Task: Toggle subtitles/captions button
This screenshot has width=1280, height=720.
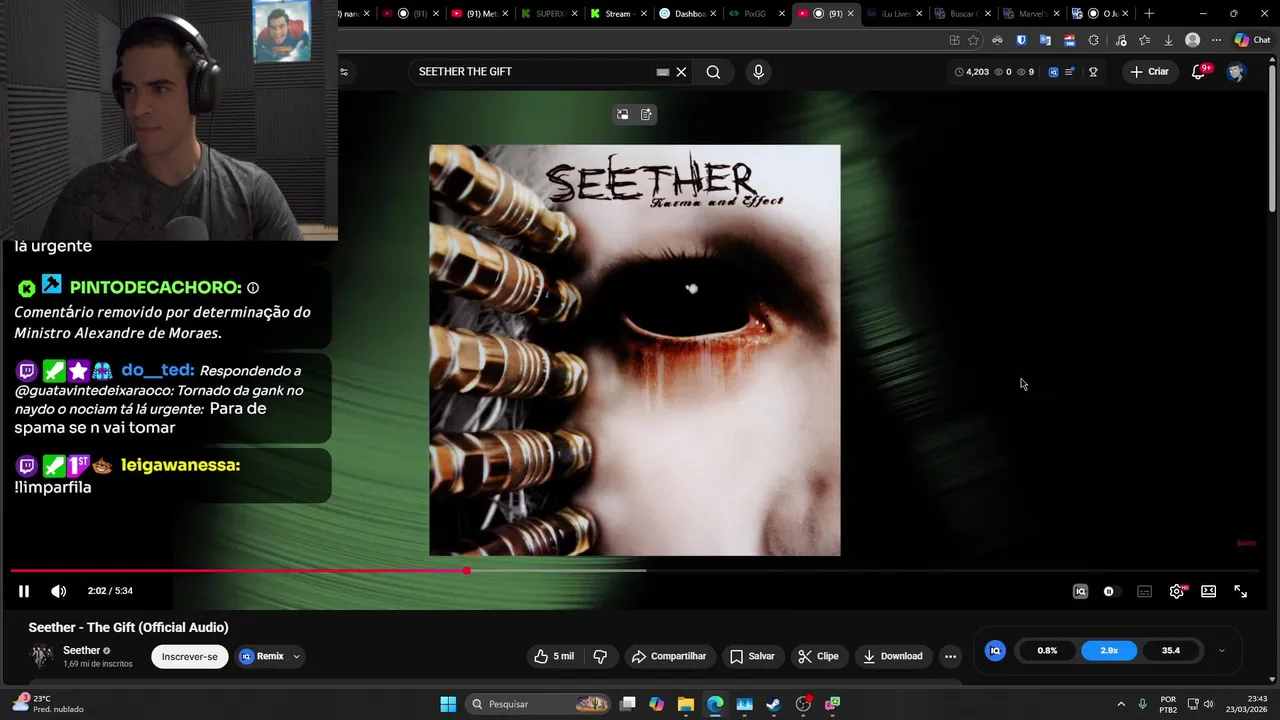Action: click(1145, 591)
